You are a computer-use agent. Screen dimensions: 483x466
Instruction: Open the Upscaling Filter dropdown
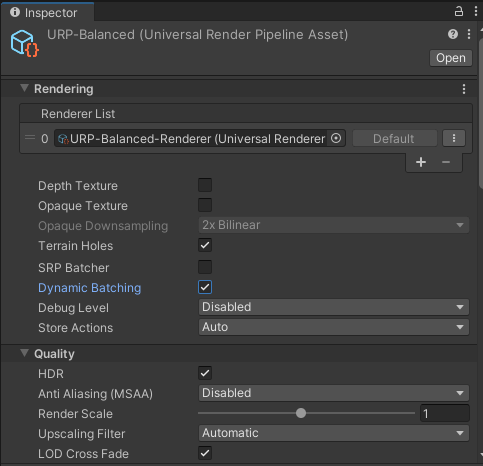coord(334,433)
